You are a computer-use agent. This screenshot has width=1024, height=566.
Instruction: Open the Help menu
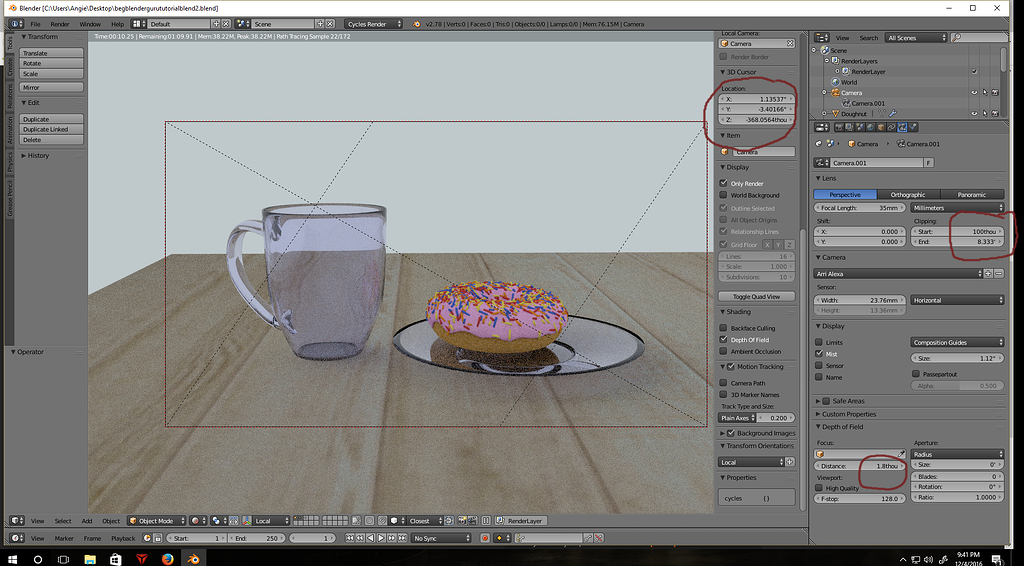(x=117, y=24)
